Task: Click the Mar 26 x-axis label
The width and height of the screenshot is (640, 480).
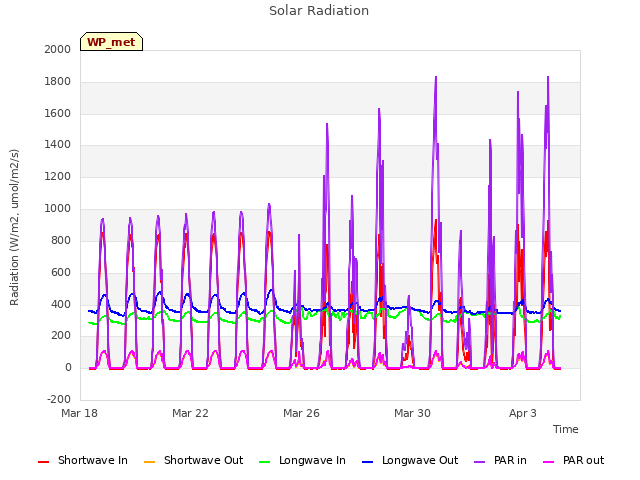Action: [301, 413]
